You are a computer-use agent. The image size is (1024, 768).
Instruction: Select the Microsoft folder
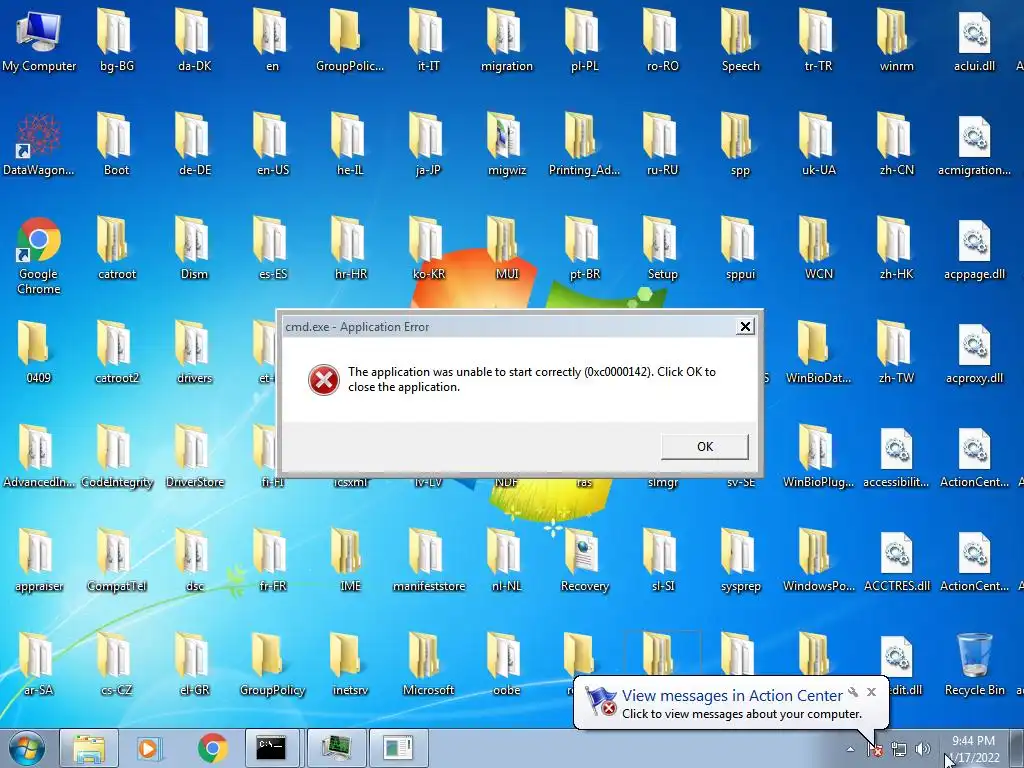428,664
